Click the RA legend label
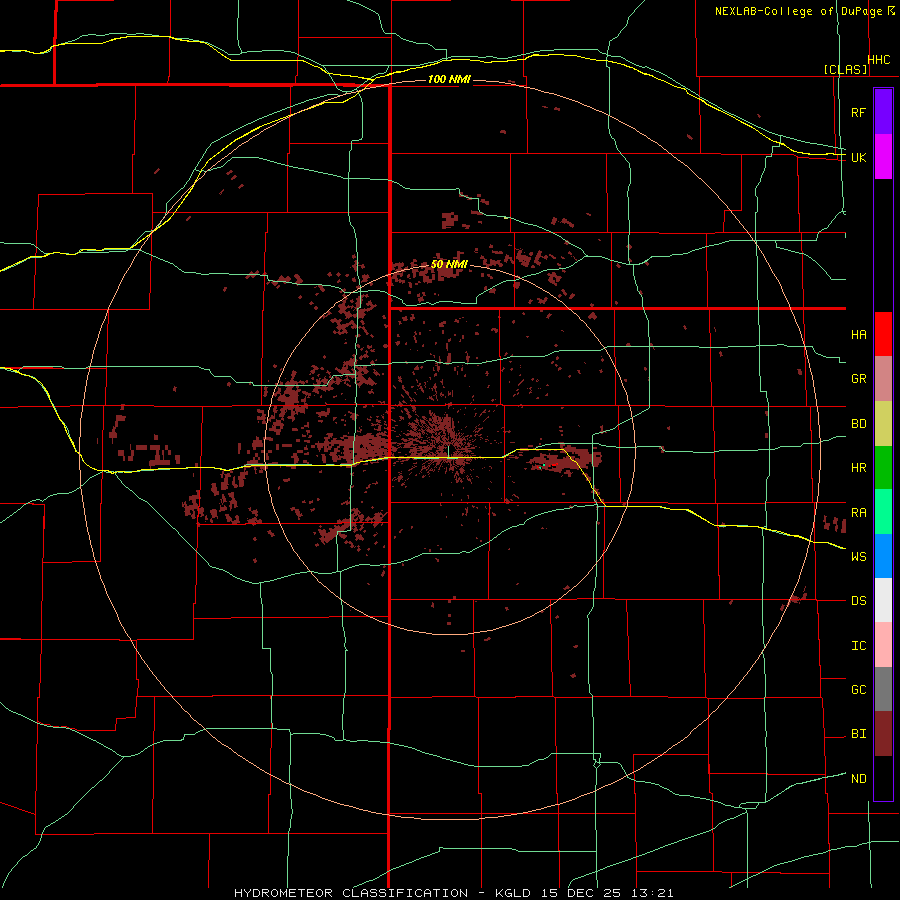This screenshot has height=900, width=900. point(858,513)
